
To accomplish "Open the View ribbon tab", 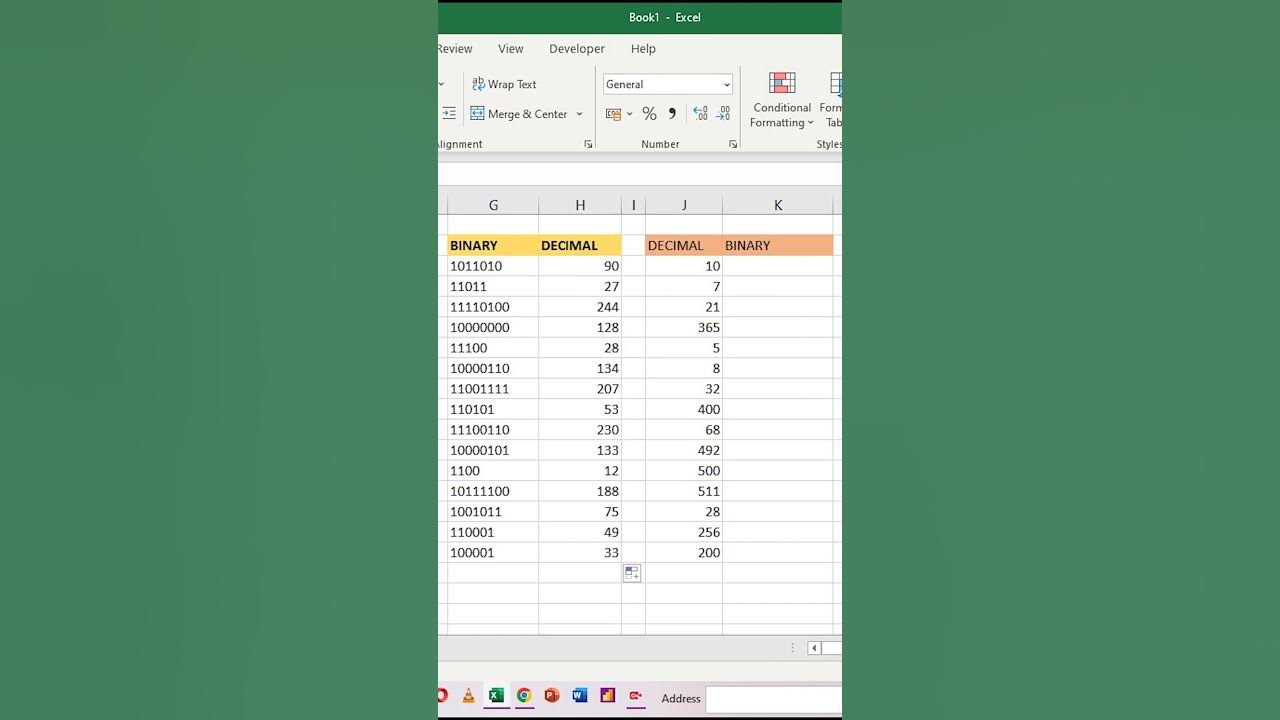I will (x=511, y=49).
